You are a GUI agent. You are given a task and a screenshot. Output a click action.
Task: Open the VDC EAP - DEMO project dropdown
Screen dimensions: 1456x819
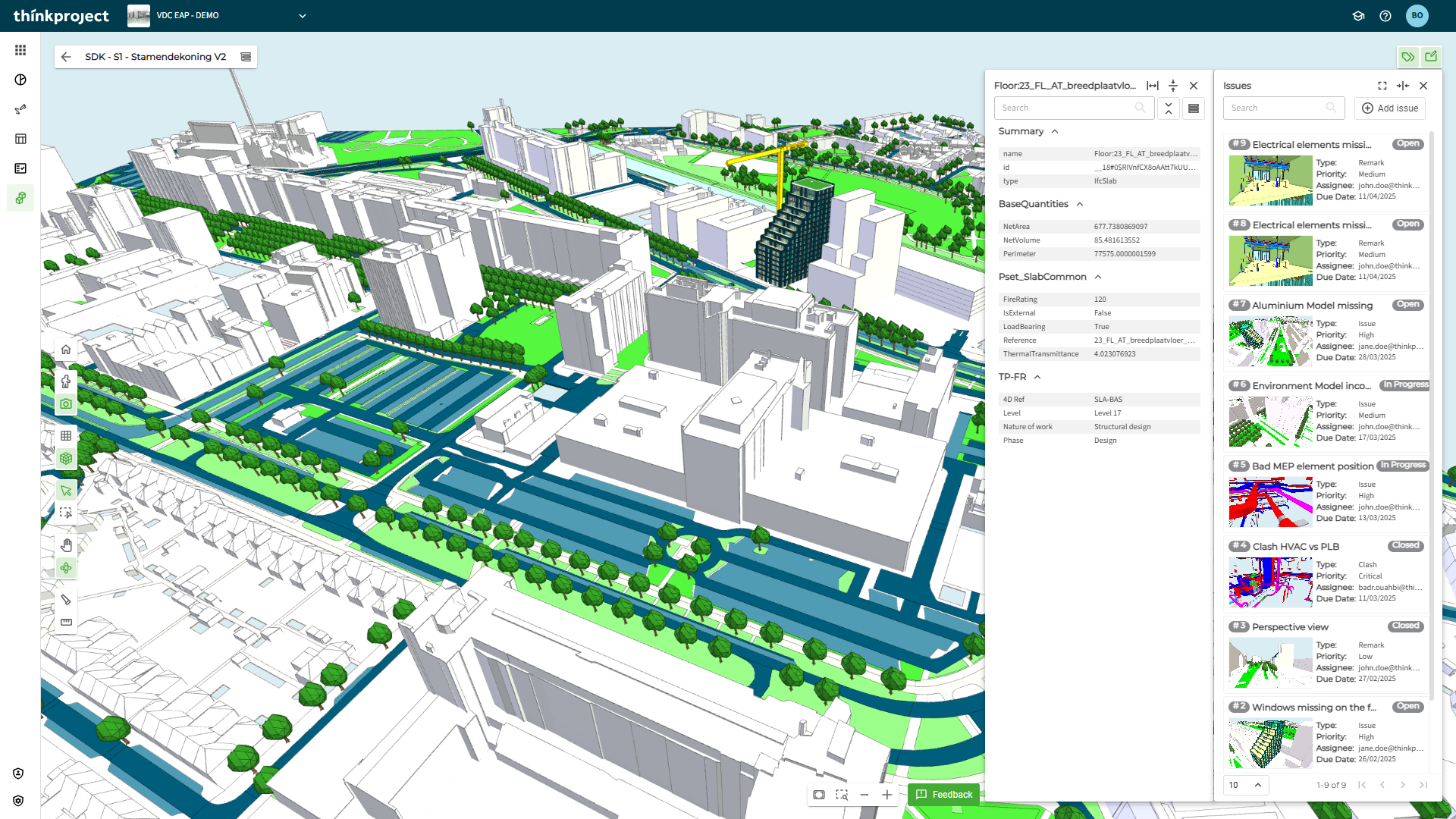(302, 16)
